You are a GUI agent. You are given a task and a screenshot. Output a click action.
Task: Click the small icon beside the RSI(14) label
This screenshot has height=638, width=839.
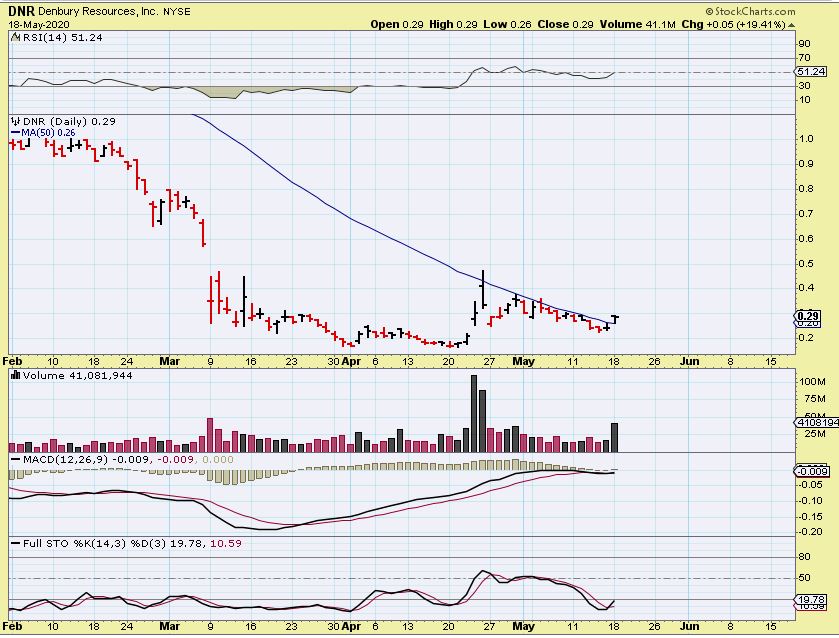(16, 37)
